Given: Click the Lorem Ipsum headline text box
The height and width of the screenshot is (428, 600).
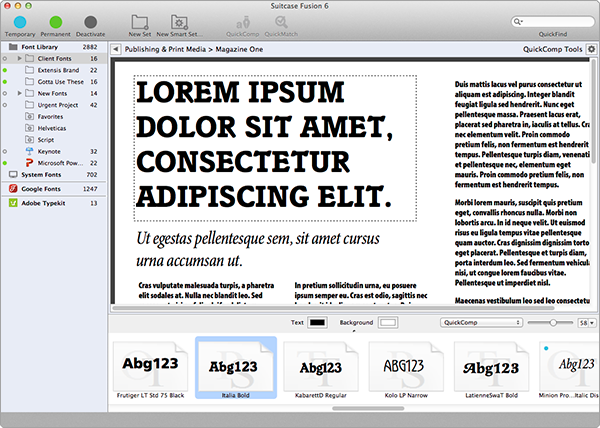Looking at the screenshot, I should coord(275,148).
